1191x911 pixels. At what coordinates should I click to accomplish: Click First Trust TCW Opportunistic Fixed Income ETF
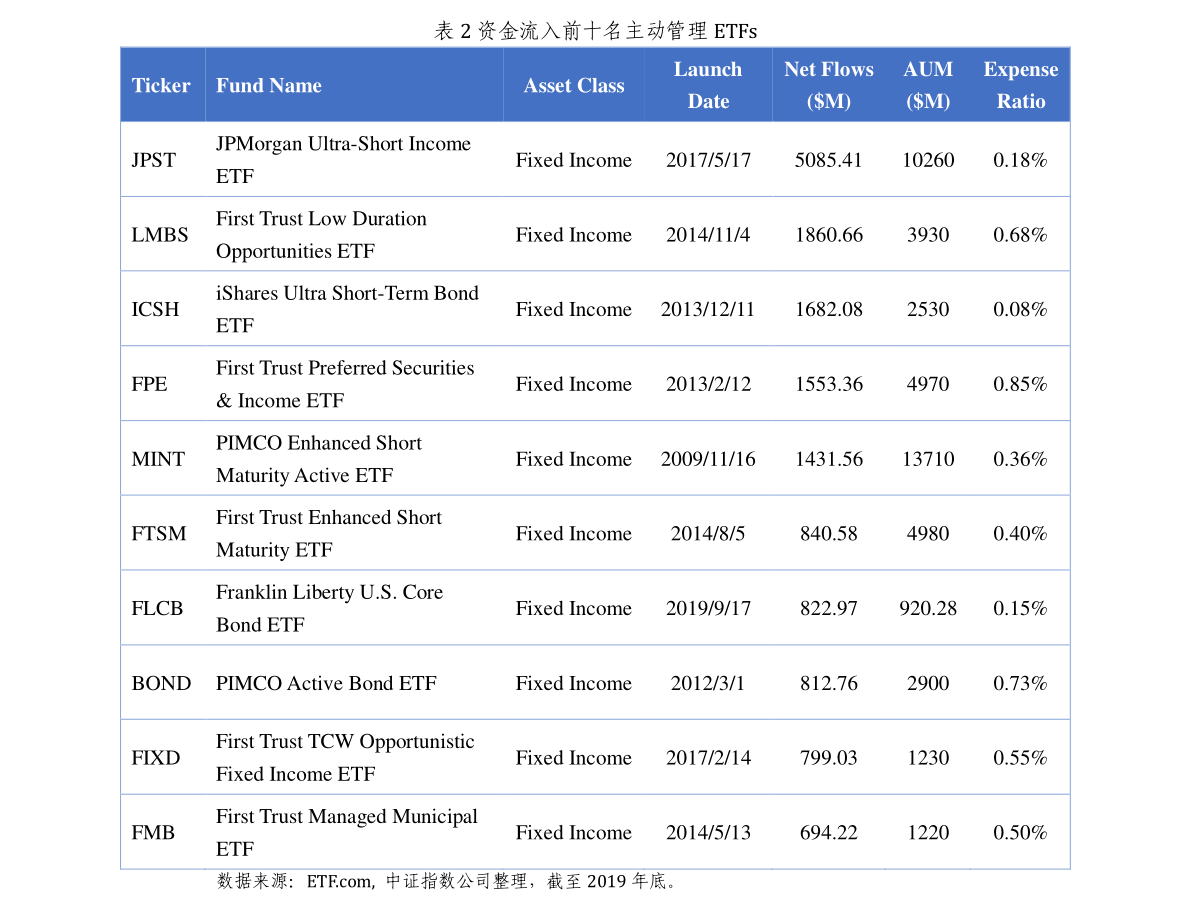point(345,758)
